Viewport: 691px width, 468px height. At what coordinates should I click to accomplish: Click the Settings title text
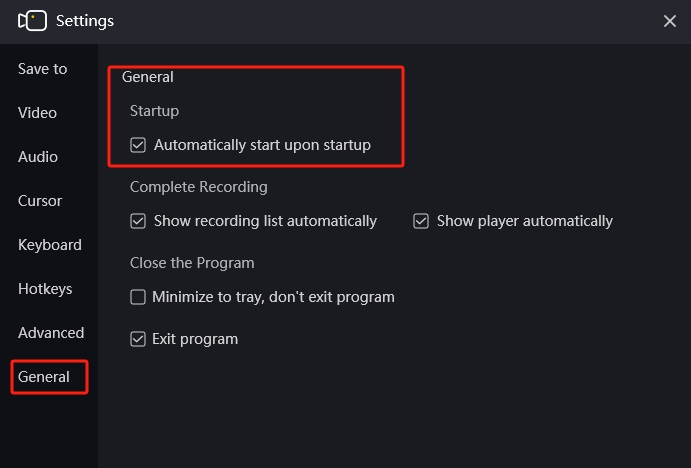tap(85, 21)
